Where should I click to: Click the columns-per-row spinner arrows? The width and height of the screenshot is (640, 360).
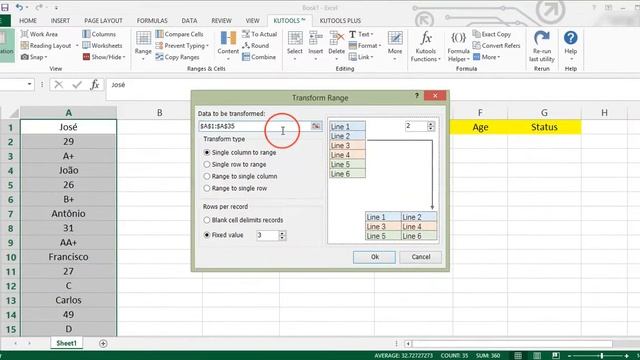click(431, 126)
